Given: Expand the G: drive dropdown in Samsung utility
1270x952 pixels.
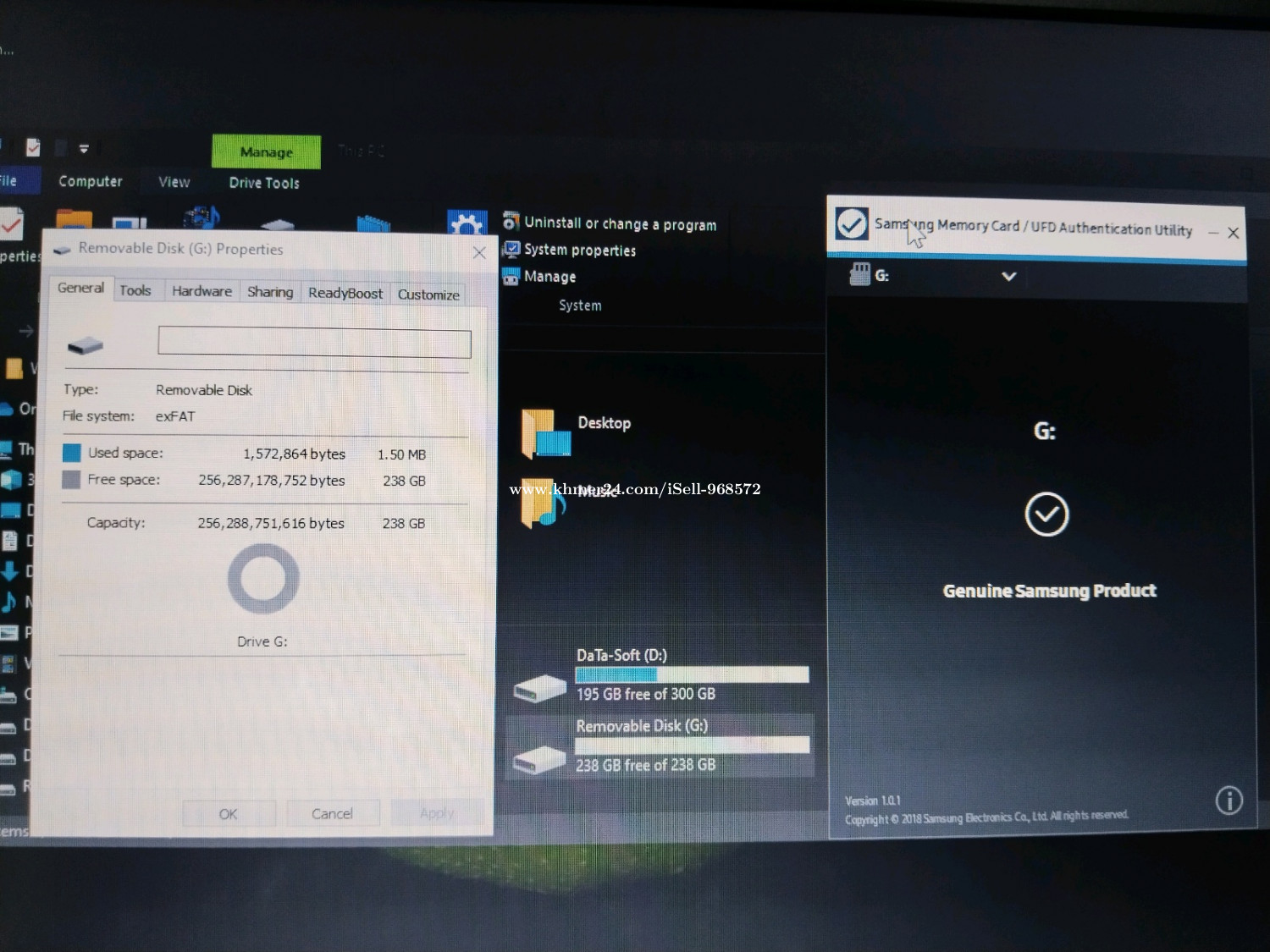Looking at the screenshot, I should pyautogui.click(x=1008, y=276).
